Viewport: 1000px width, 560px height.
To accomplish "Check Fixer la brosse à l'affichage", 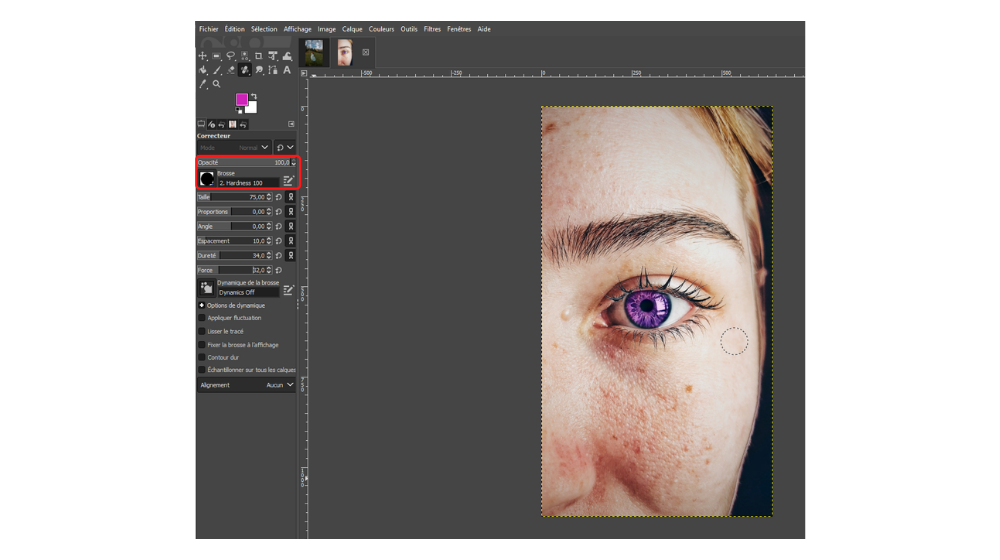I will tap(202, 344).
